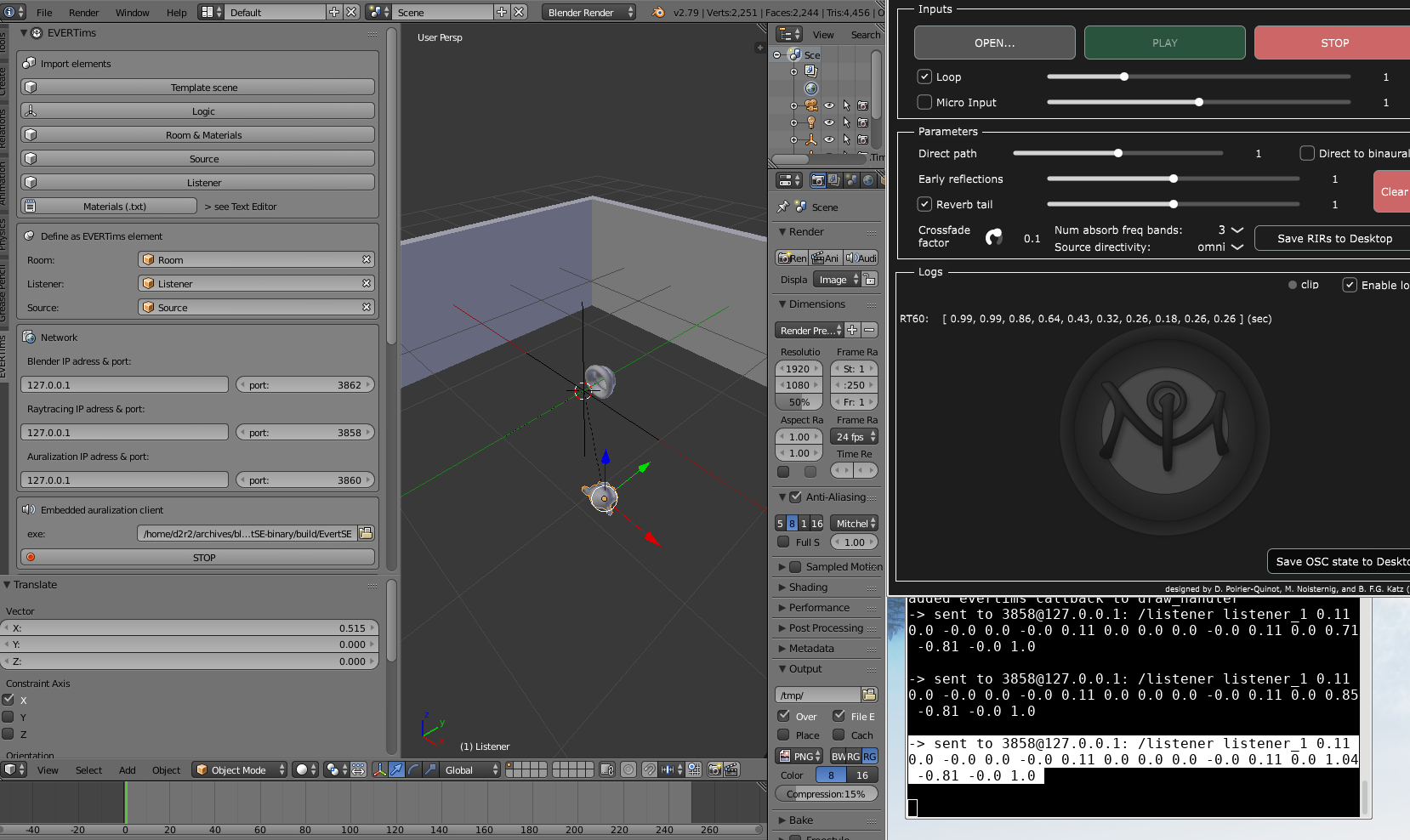The width and height of the screenshot is (1410, 840).
Task: Click the camera object icon in outliner
Action: pyautogui.click(x=811, y=105)
